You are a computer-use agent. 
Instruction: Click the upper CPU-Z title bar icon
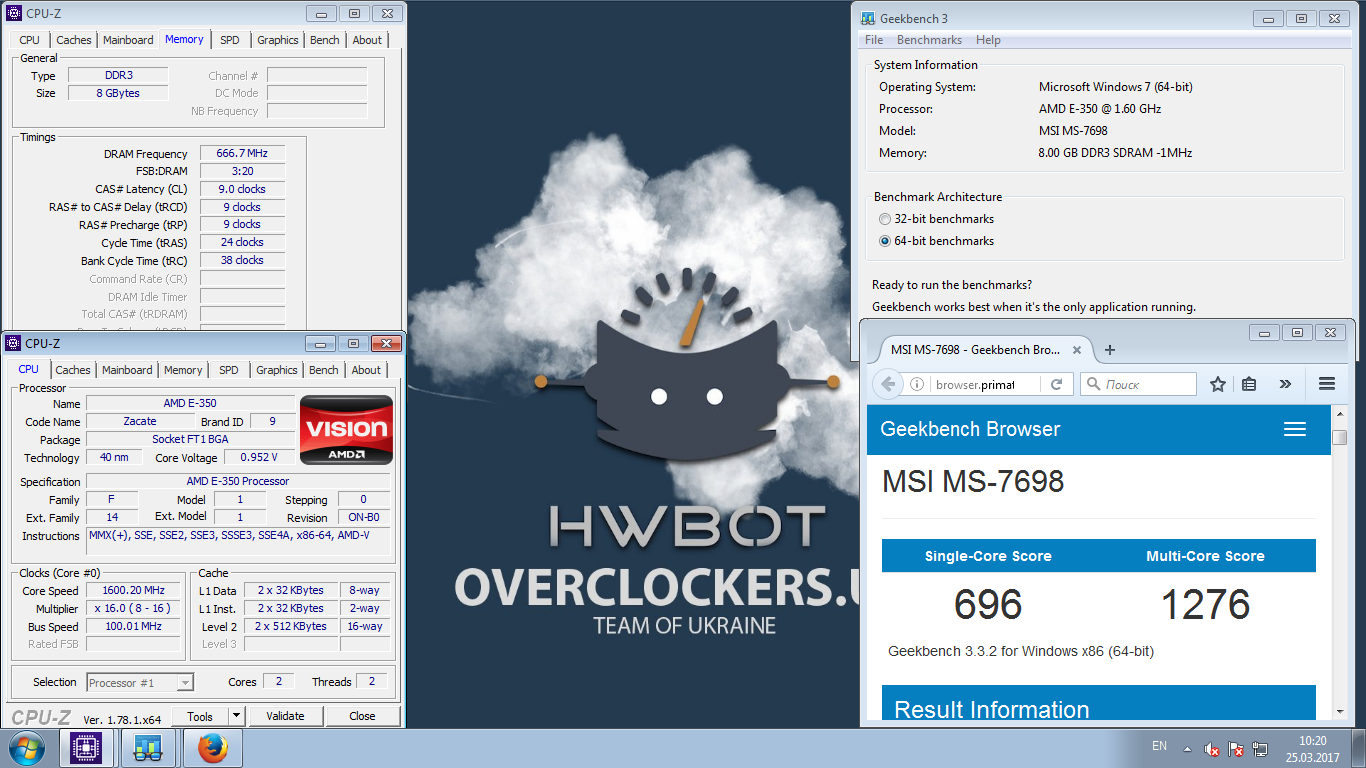pos(14,13)
